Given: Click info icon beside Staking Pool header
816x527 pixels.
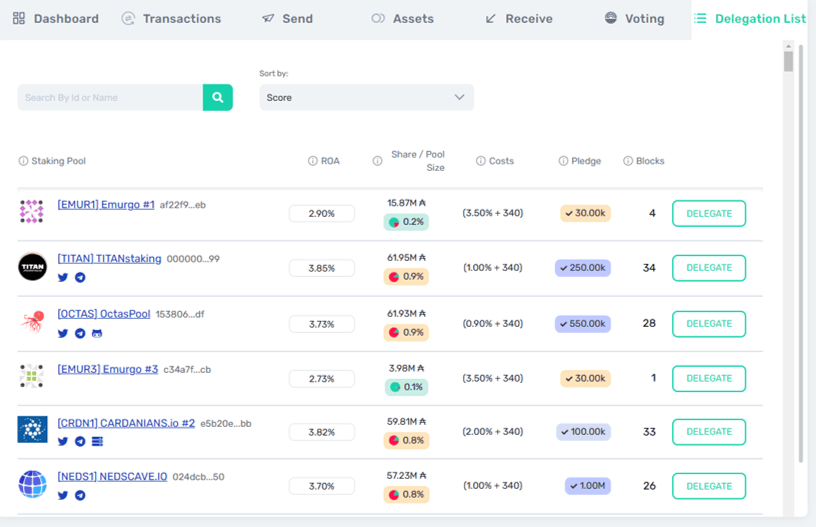Looking at the screenshot, I should [23, 161].
